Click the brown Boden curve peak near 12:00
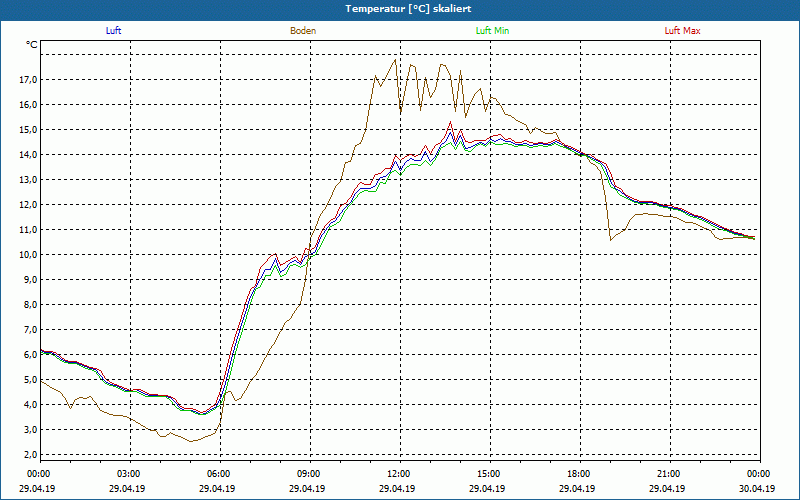 (395, 60)
